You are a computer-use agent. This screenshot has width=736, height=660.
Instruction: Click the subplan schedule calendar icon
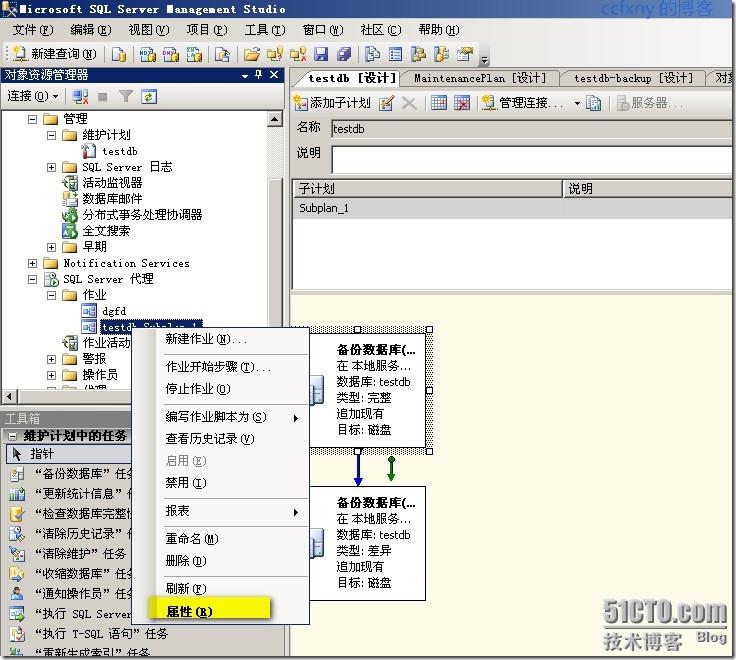[x=438, y=103]
